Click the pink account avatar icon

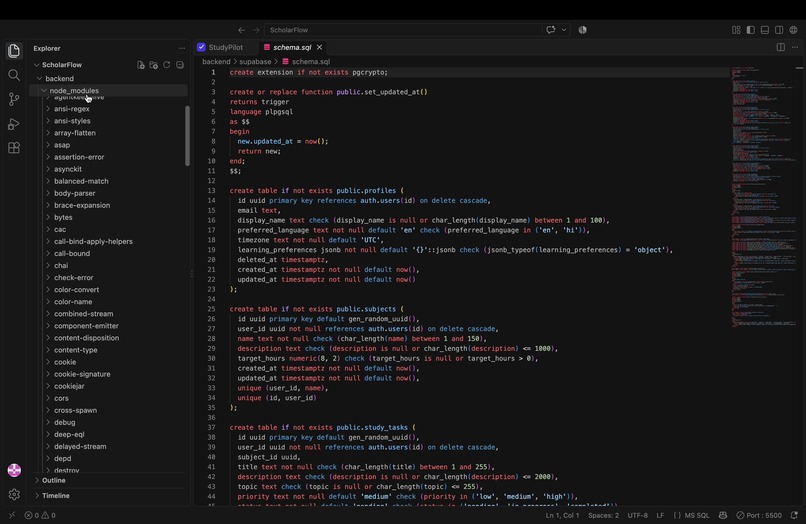(x=14, y=470)
